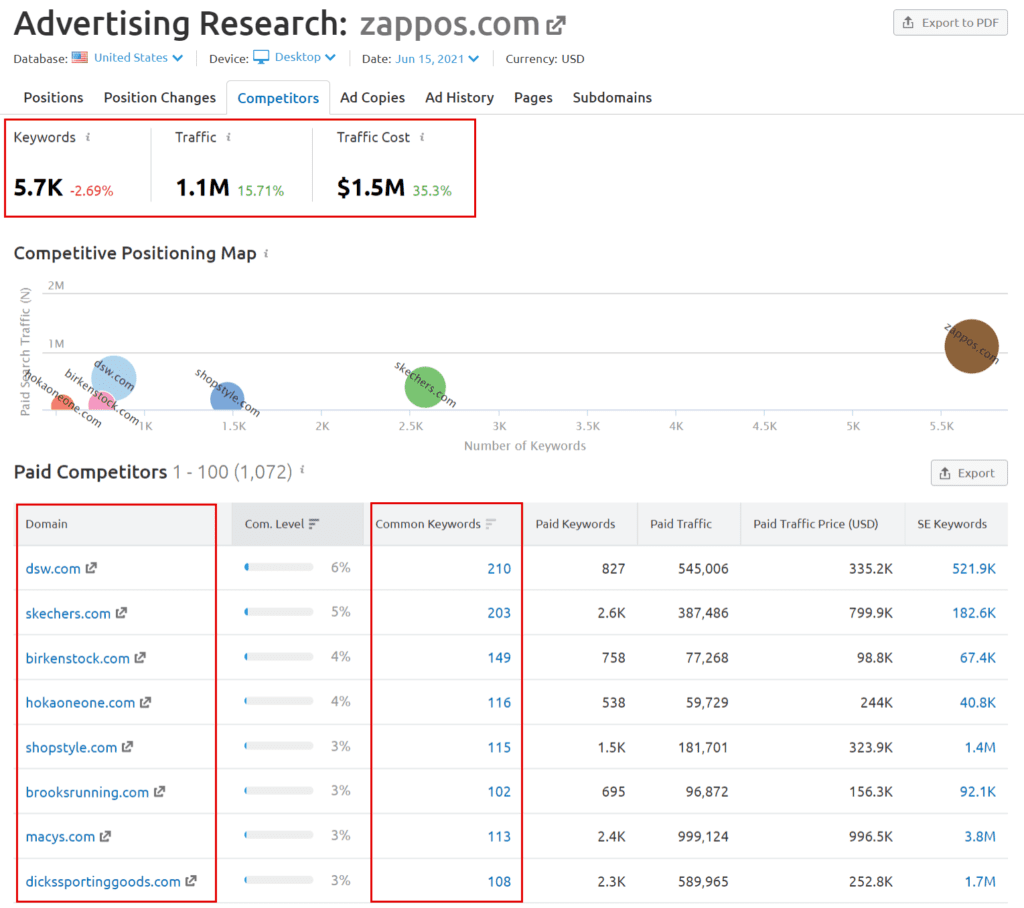Viewport: 1024px width, 908px height.
Task: Click the green skechers.com bubble on map
Action: click(425, 387)
